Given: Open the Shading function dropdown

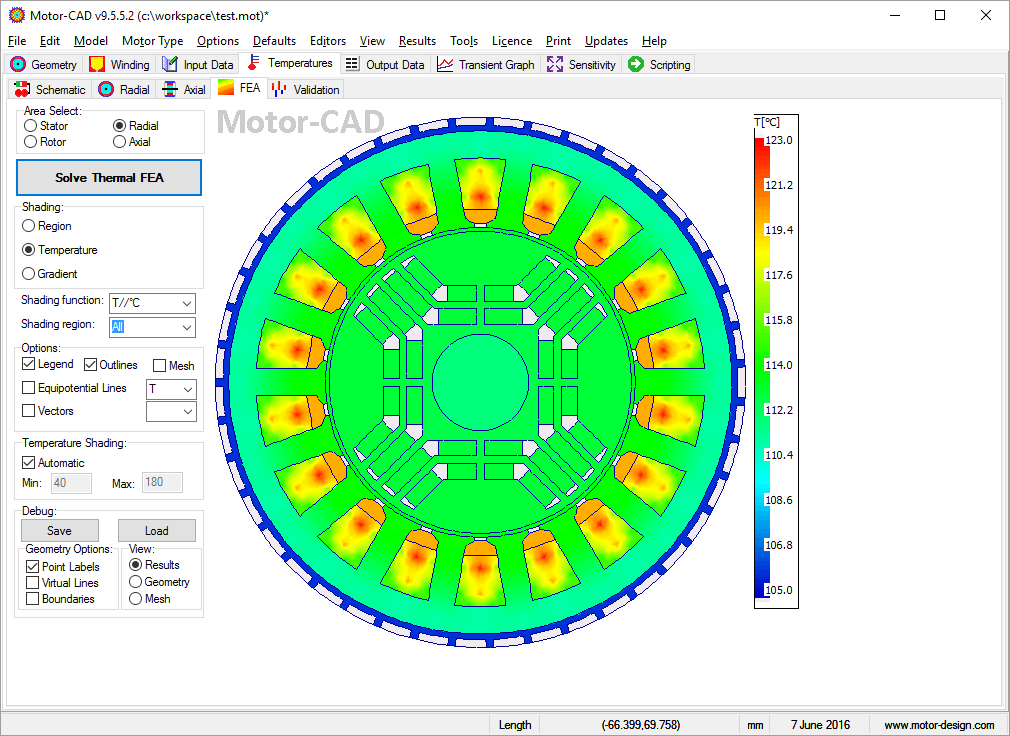Looking at the screenshot, I should tap(152, 303).
